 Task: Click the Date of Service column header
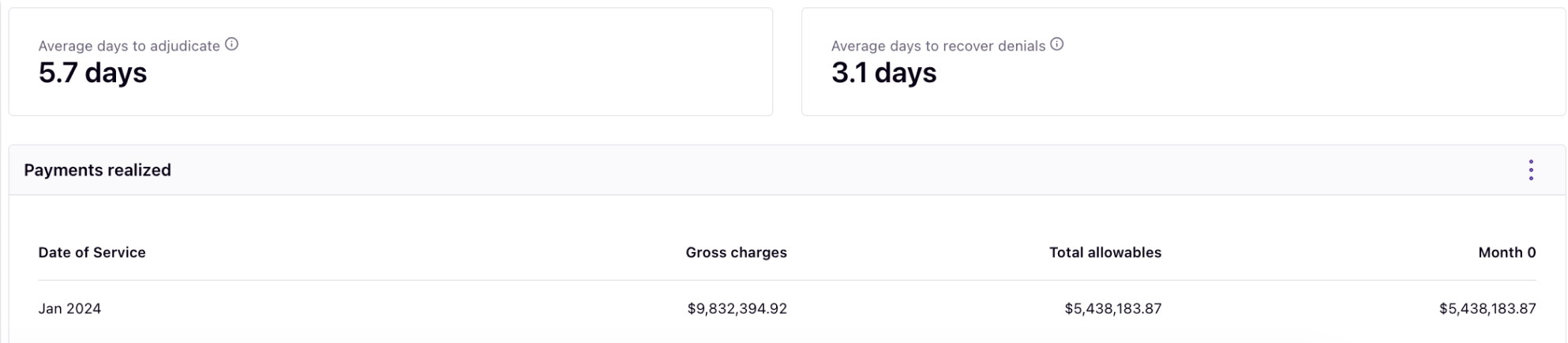(x=92, y=252)
